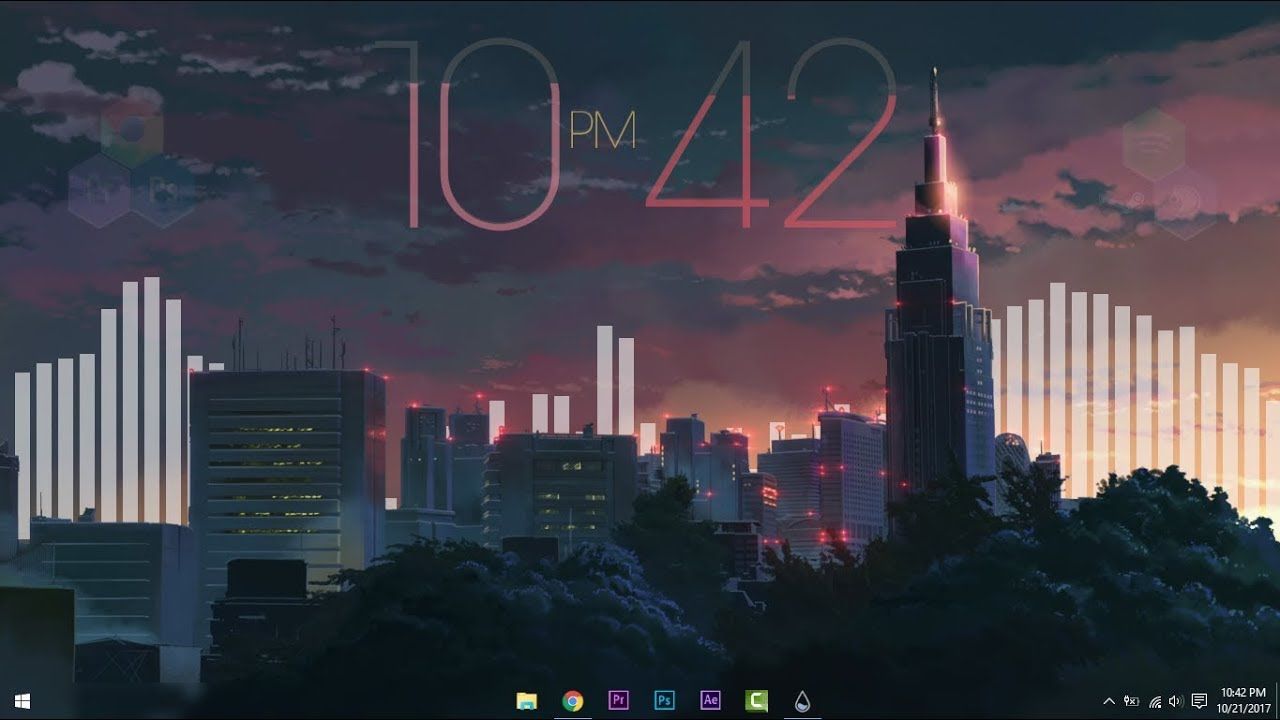
Task: Click the 10:42 PM Rainmeter clock widget
Action: [640, 130]
